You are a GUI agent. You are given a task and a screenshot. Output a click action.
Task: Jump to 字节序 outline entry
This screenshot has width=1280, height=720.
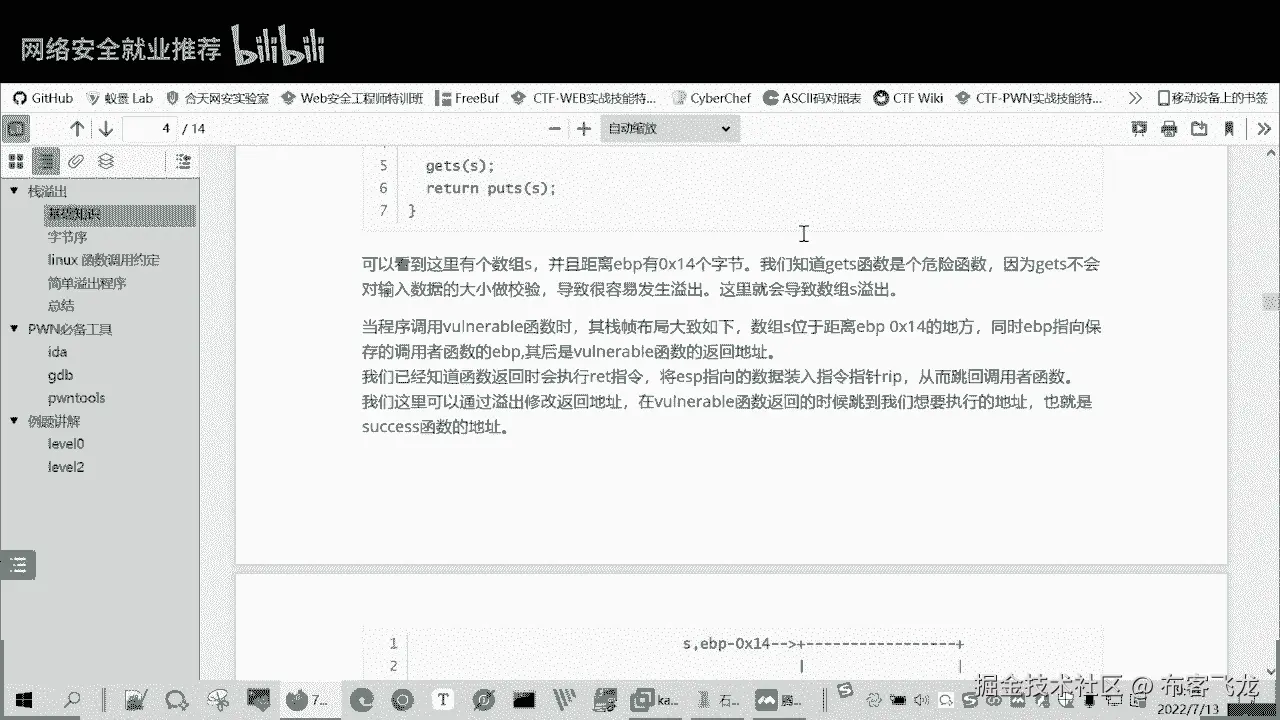[67, 237]
